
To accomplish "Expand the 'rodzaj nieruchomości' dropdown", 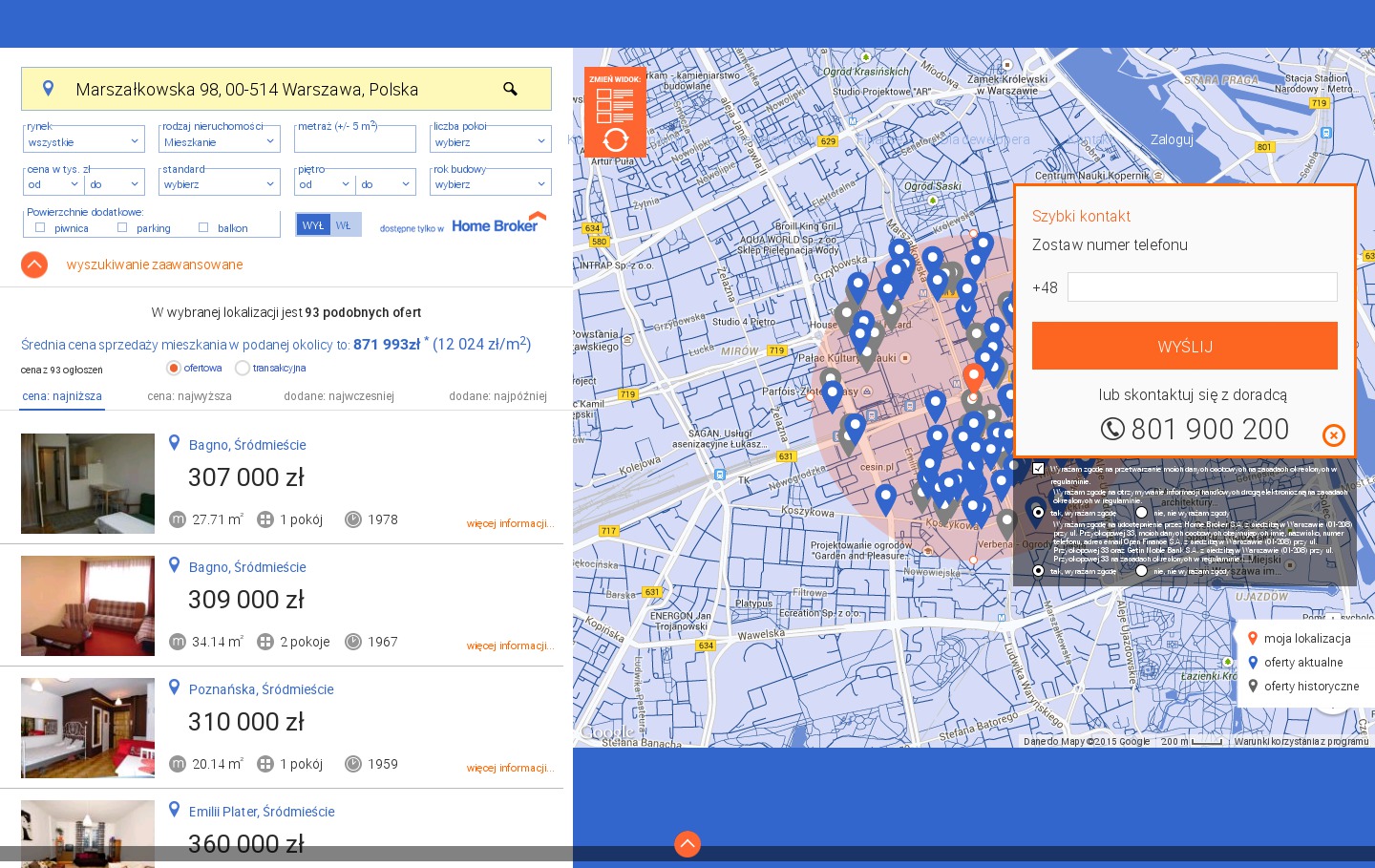I will [219, 142].
